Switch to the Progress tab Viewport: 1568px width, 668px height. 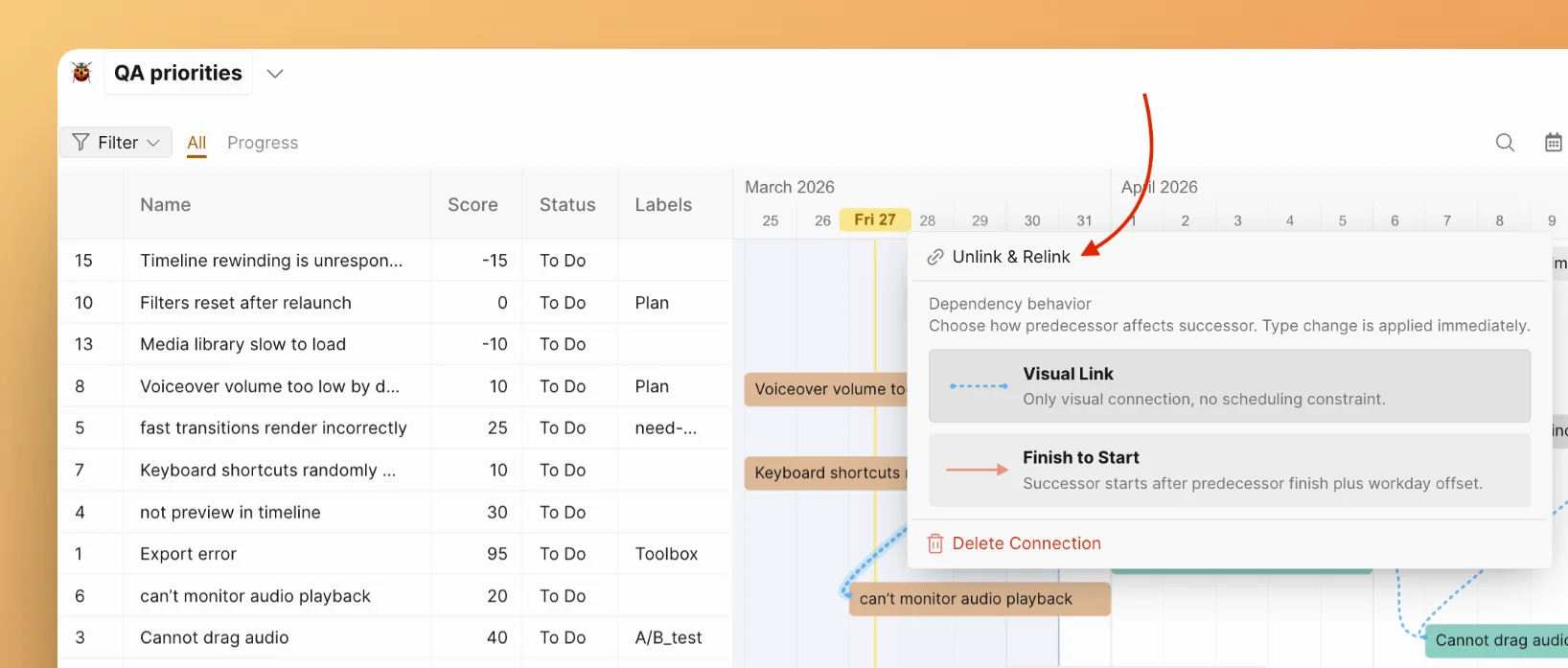point(263,143)
